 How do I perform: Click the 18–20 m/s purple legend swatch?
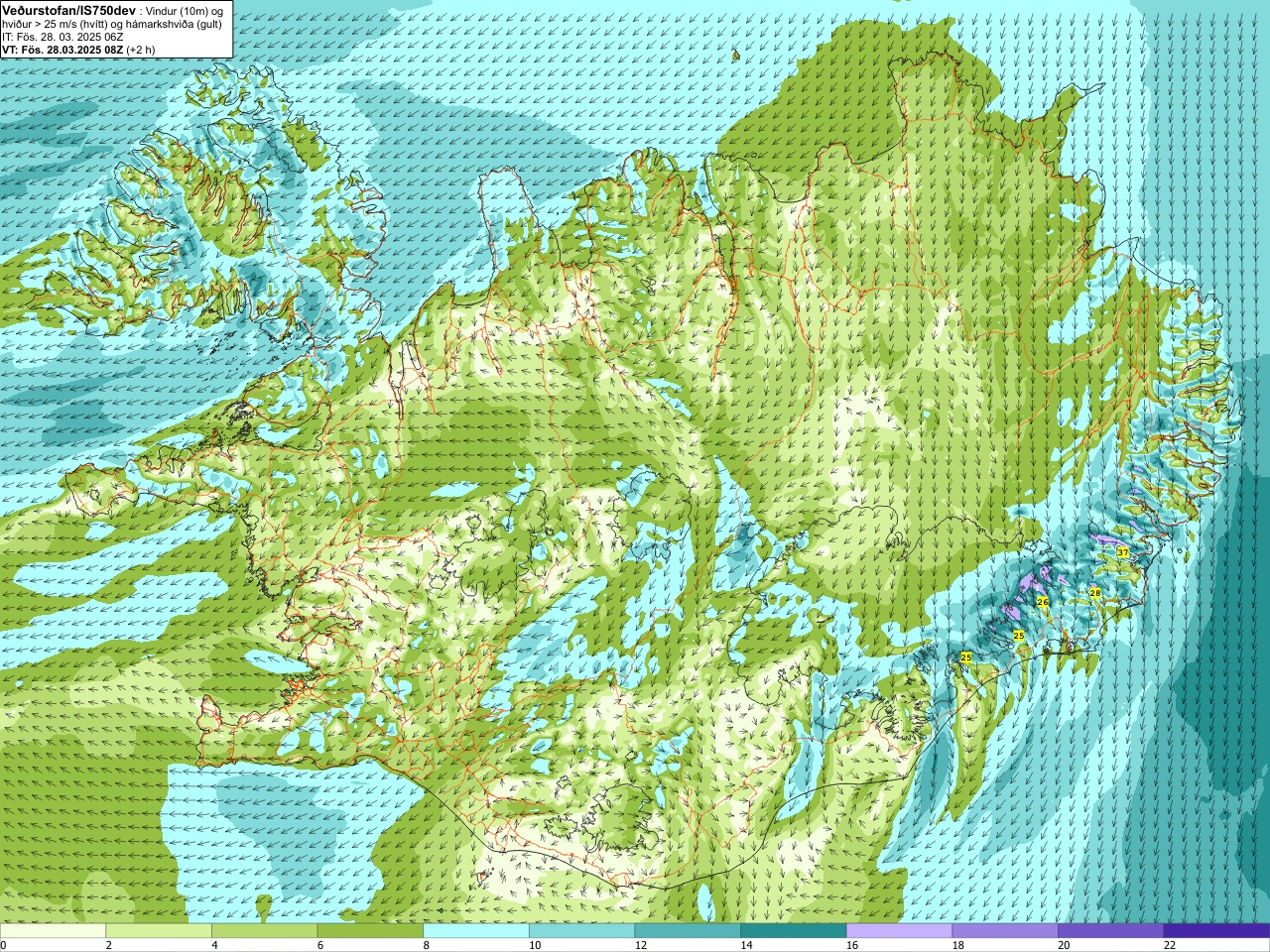tap(1005, 931)
